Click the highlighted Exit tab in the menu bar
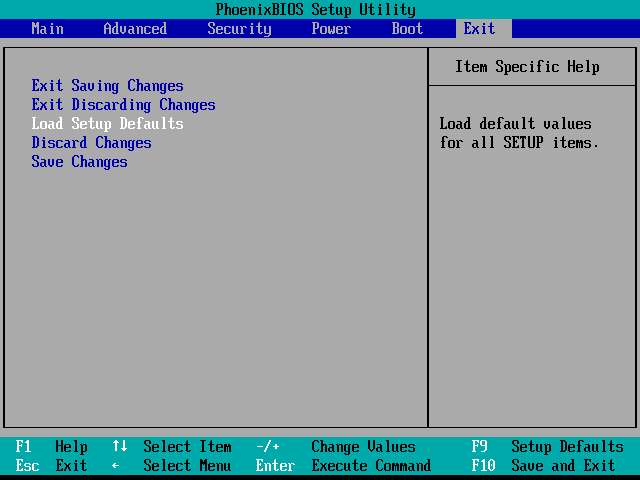This screenshot has height=480, width=640. tap(479, 28)
